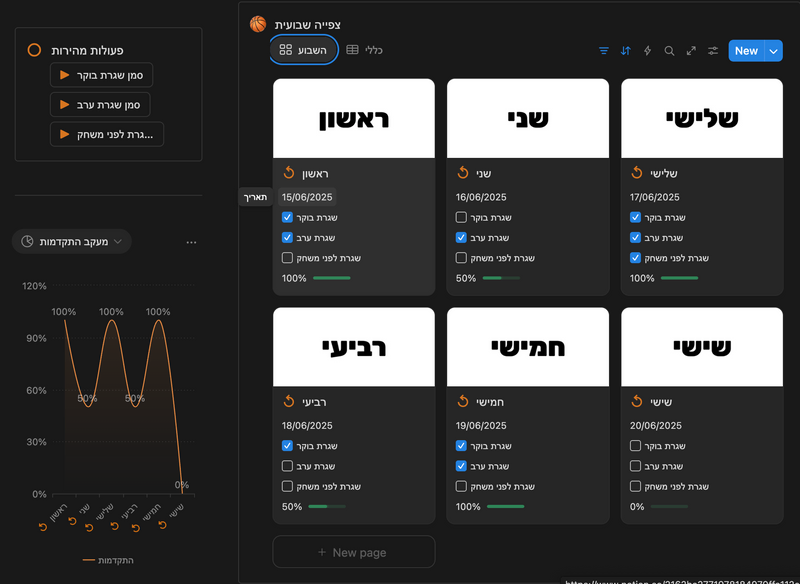Click the reset icon on the ראשון card
The width and height of the screenshot is (800, 584).
[x=289, y=173]
